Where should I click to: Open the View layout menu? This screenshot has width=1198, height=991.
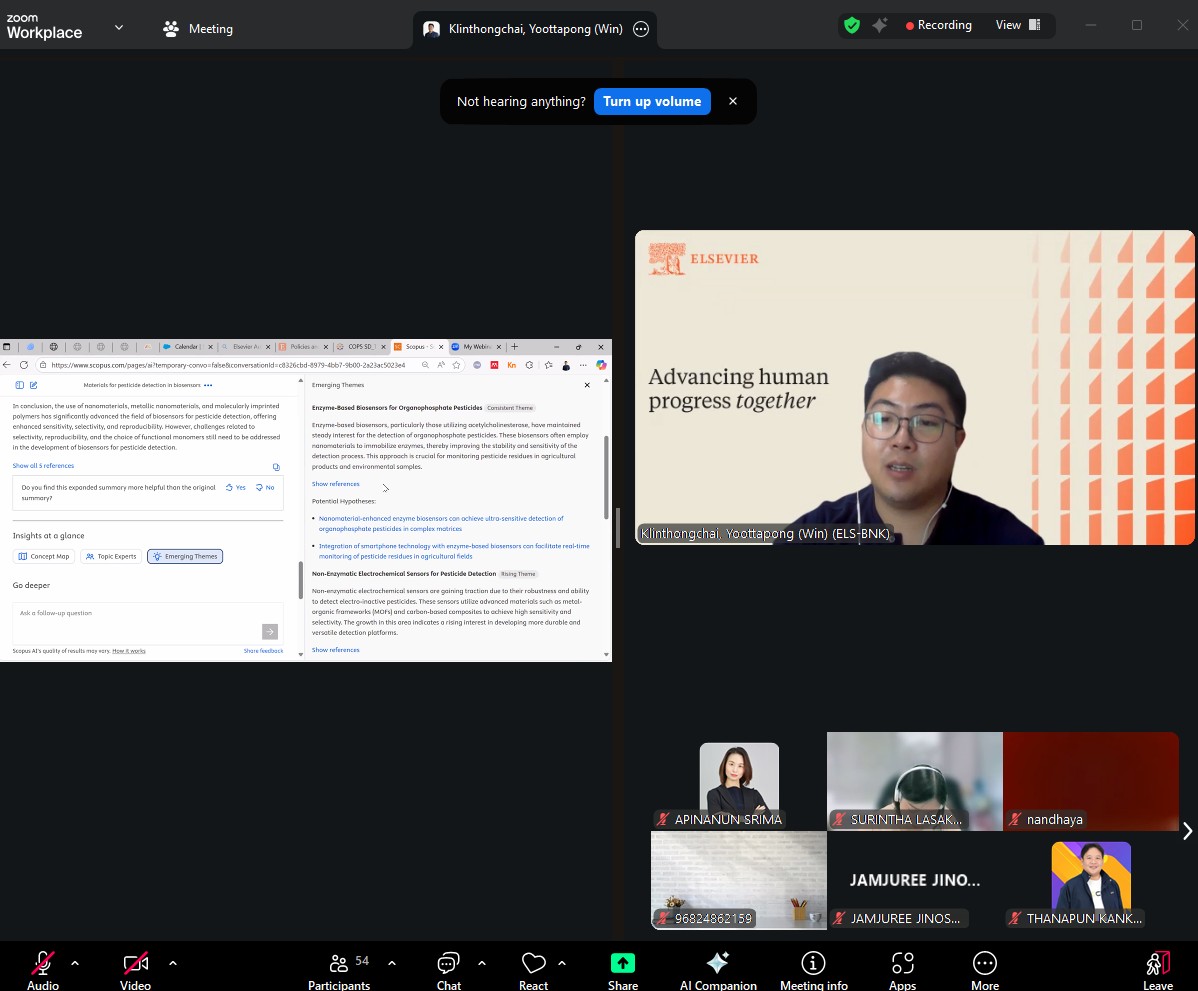pos(1017,25)
